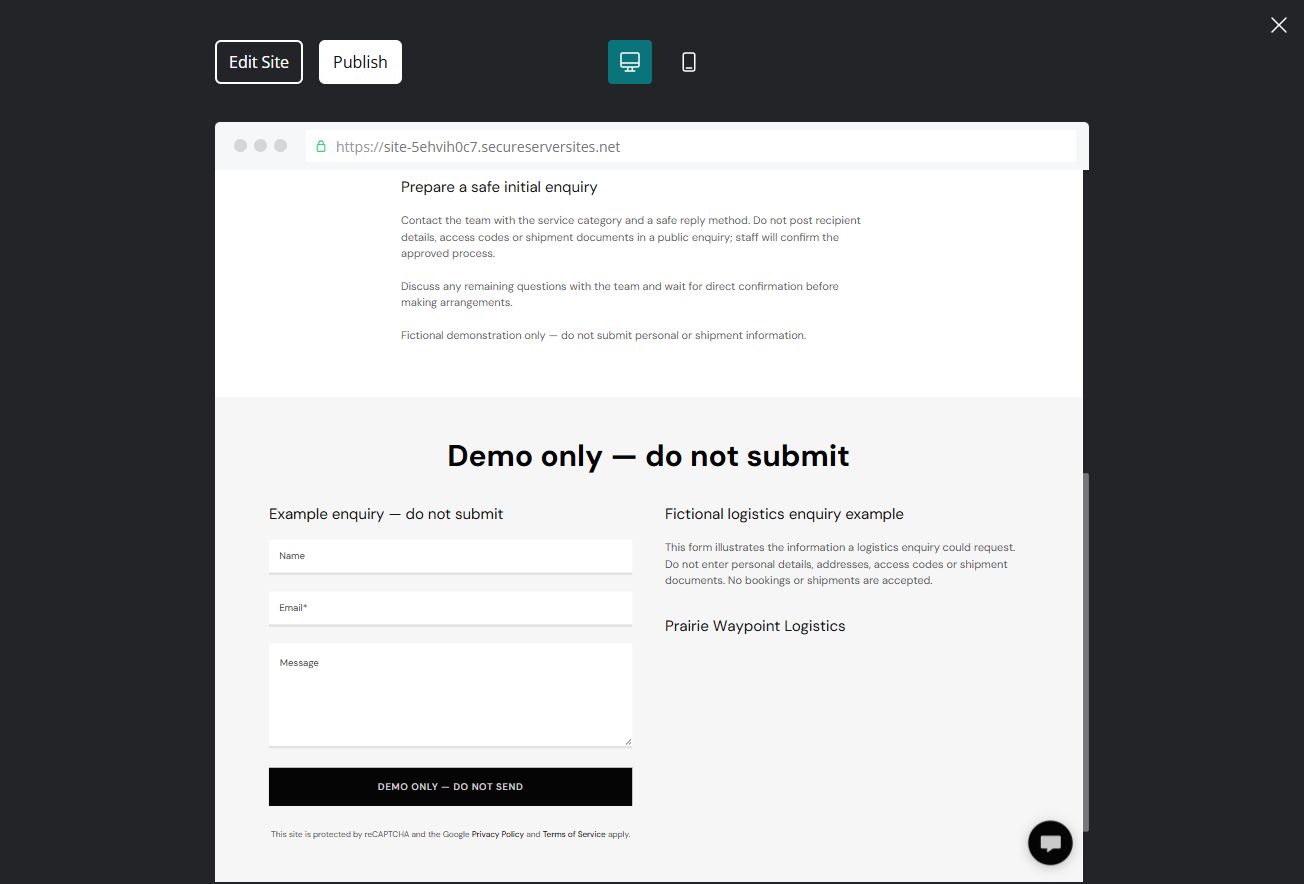The width and height of the screenshot is (1304, 884).
Task: Click the 'Fictional demonstration only' notice line
Action: click(603, 335)
